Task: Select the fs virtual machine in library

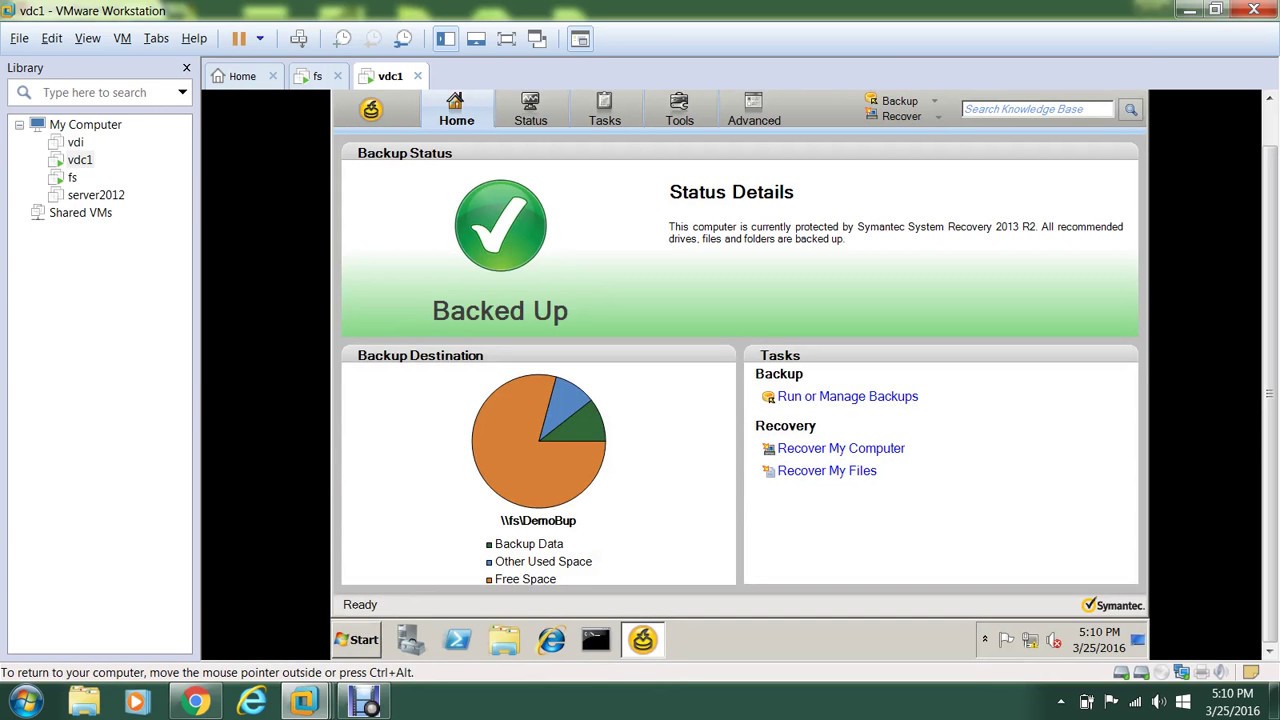Action: pyautogui.click(x=72, y=177)
